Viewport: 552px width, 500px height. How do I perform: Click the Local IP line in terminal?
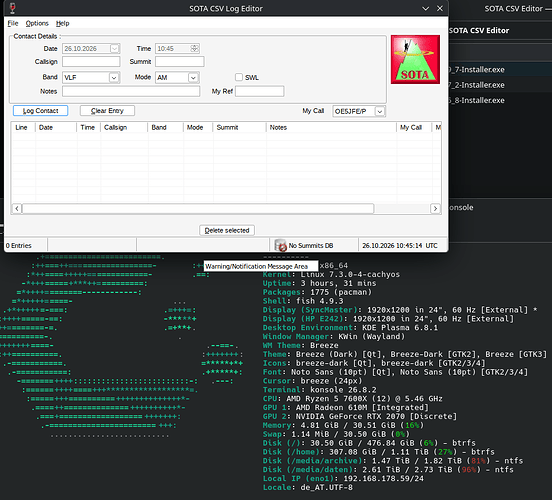[343, 479]
